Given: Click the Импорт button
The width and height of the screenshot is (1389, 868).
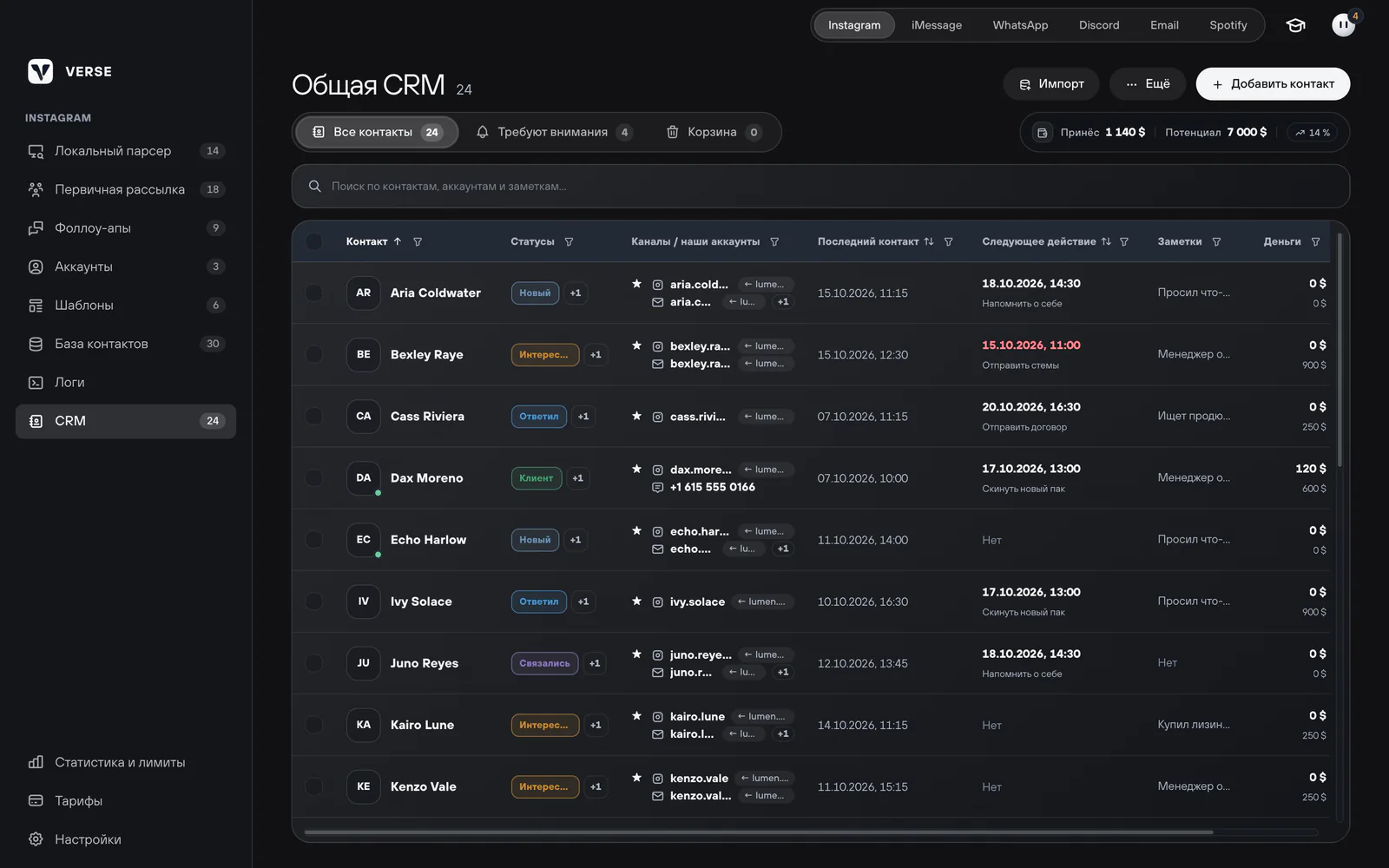Looking at the screenshot, I should (x=1051, y=84).
